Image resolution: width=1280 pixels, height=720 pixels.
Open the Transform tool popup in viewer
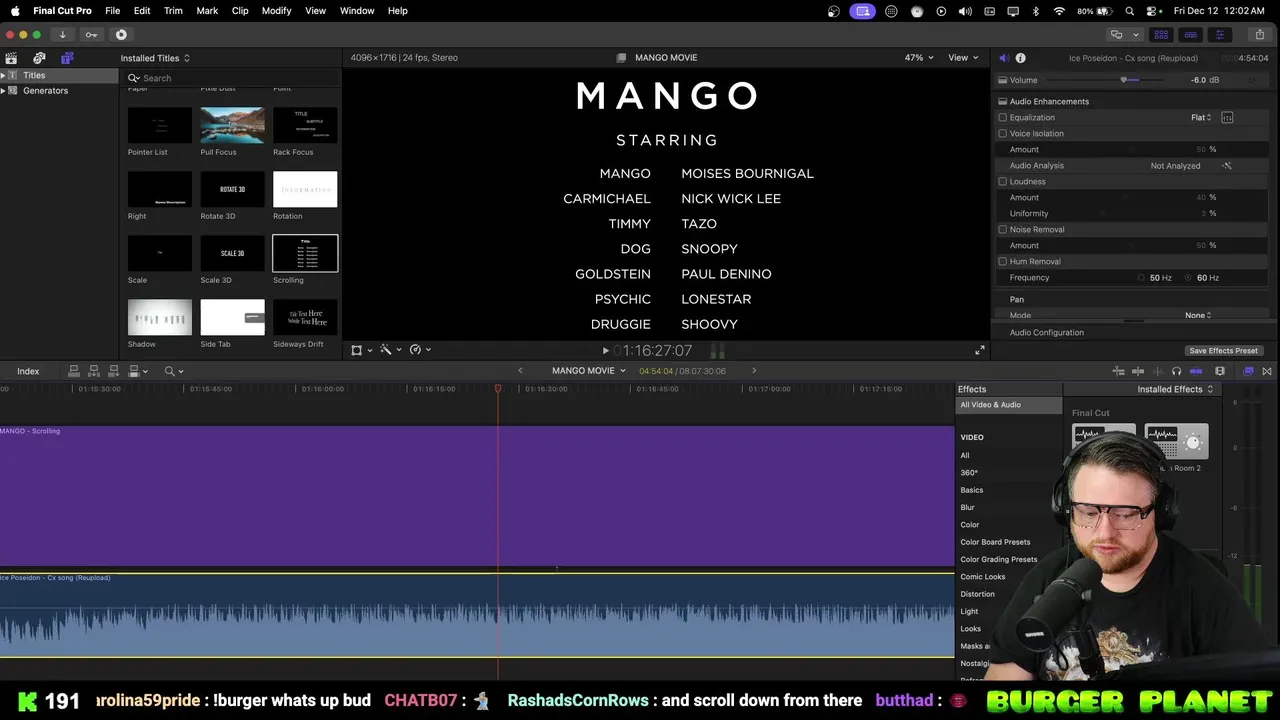[360, 350]
